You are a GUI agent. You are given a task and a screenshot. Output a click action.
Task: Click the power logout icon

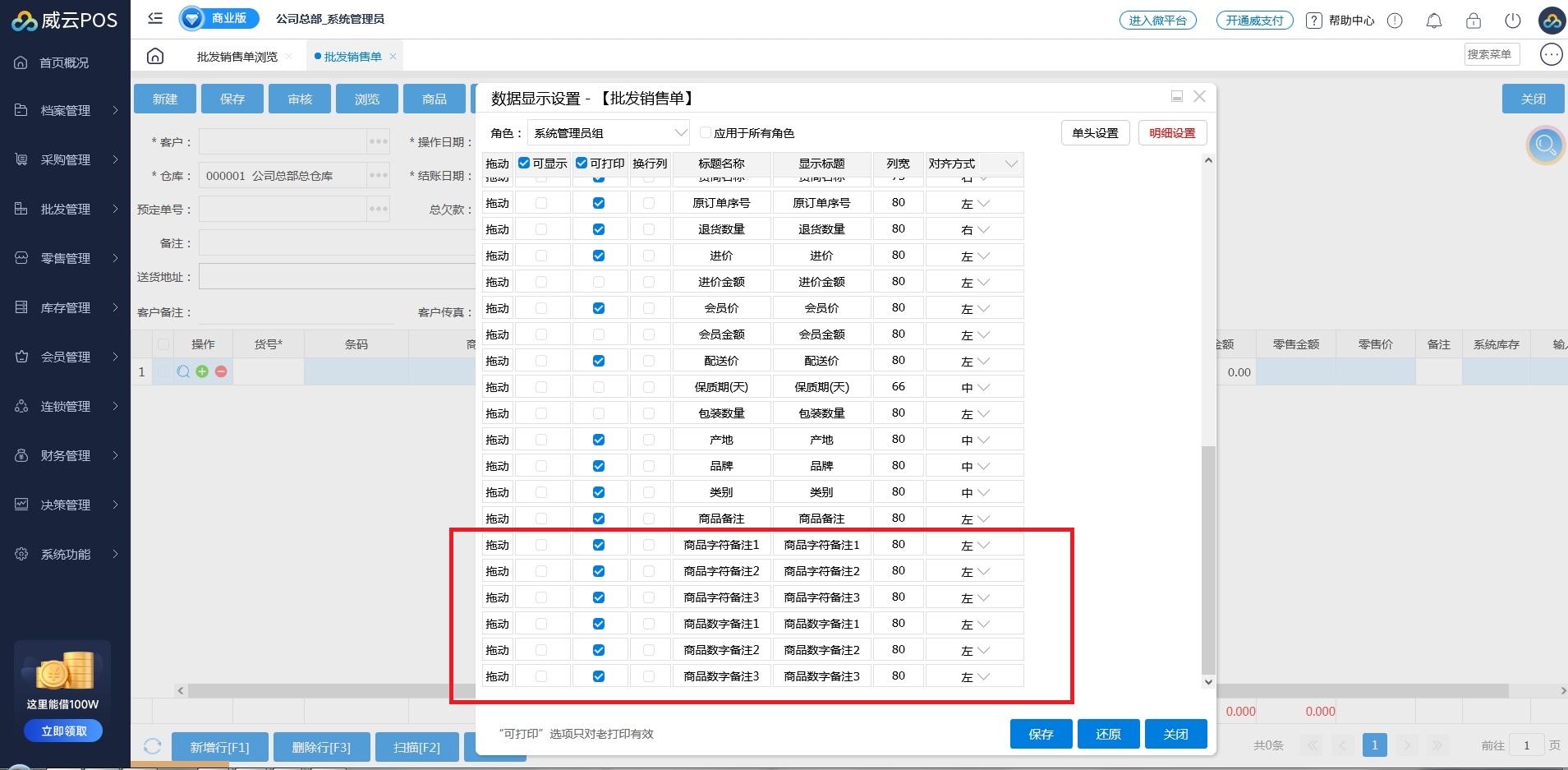(1513, 21)
